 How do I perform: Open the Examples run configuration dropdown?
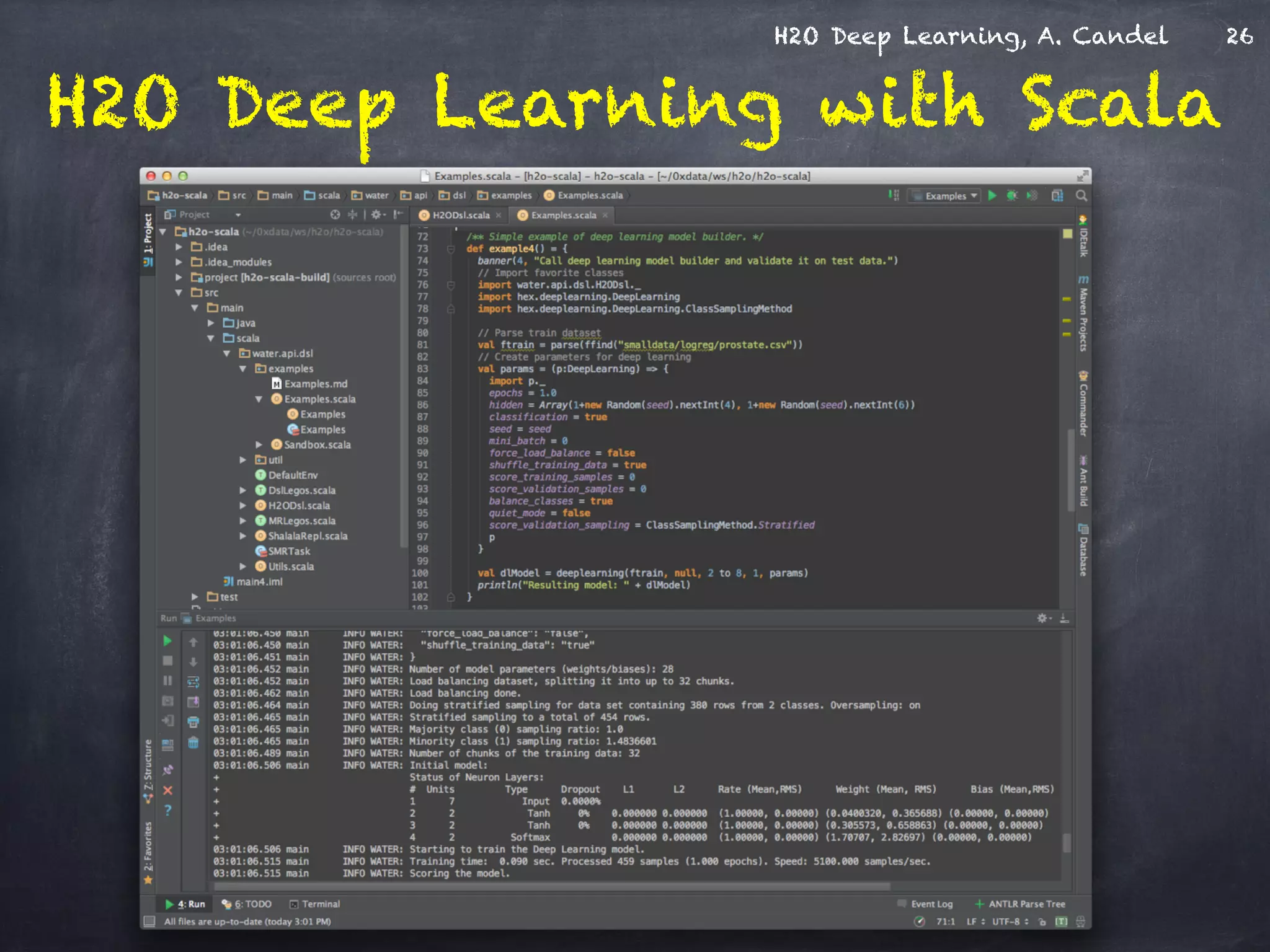944,196
